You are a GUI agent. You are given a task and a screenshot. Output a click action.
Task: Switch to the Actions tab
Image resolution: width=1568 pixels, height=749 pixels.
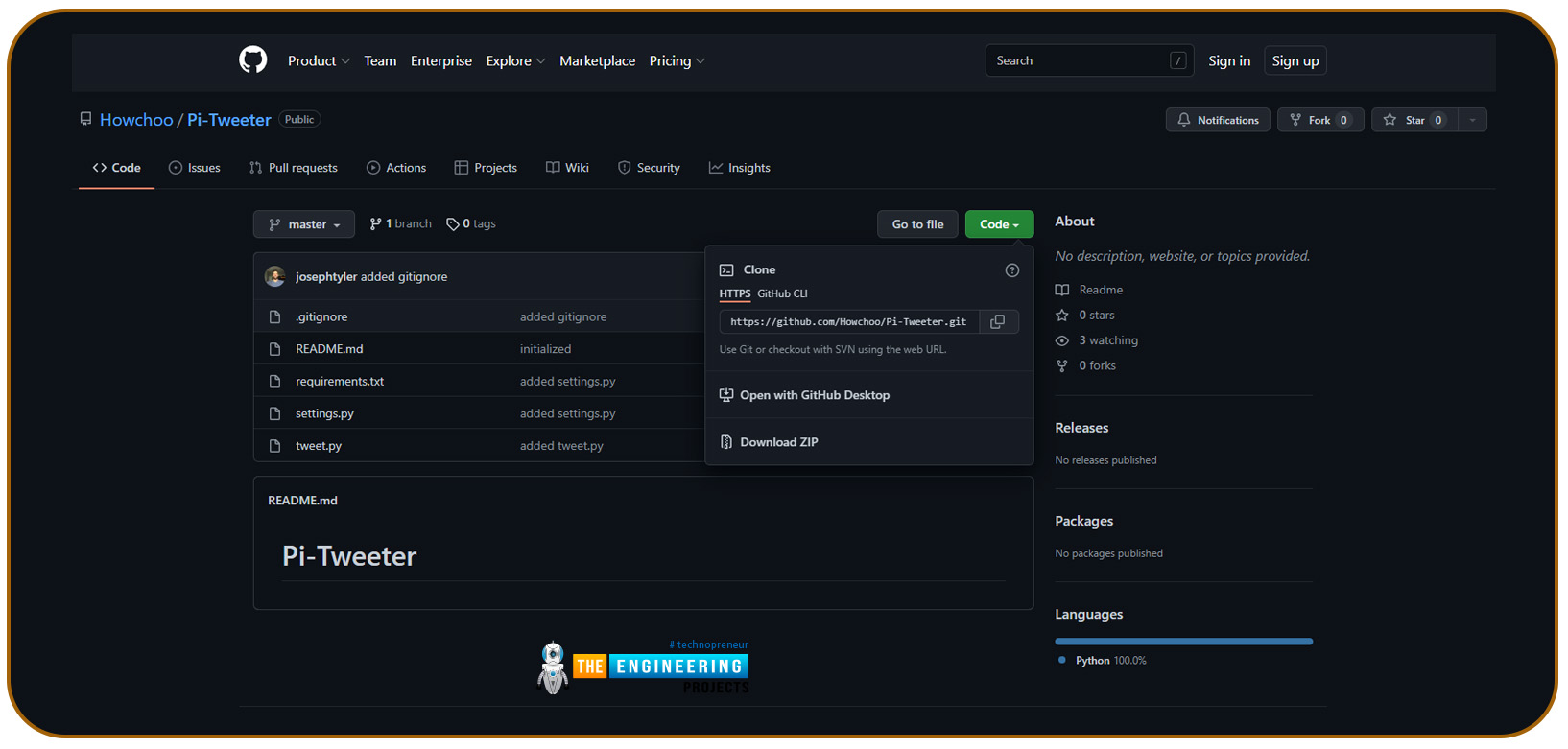396,168
